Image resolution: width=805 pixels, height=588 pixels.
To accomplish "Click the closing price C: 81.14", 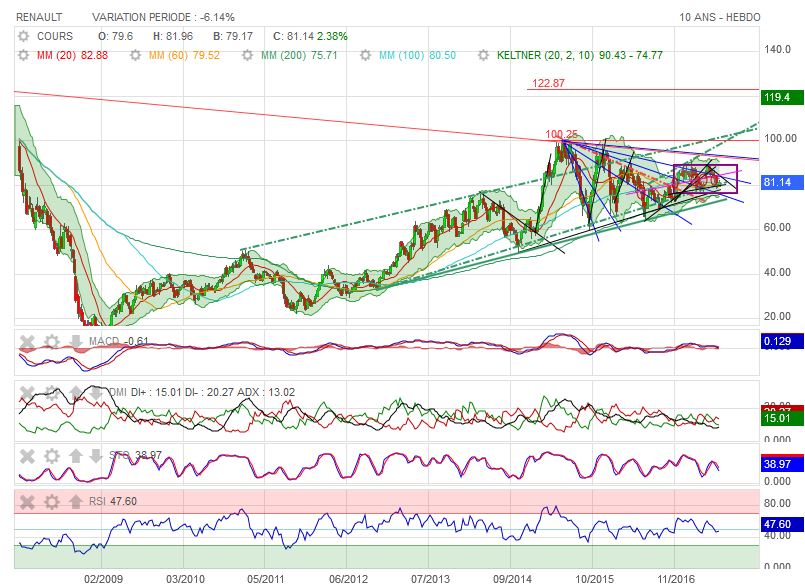I will [x=293, y=36].
